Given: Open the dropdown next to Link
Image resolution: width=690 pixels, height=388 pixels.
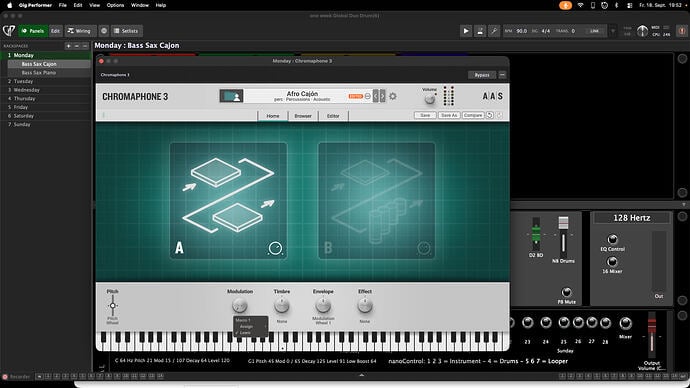Looking at the screenshot, I should point(613,31).
